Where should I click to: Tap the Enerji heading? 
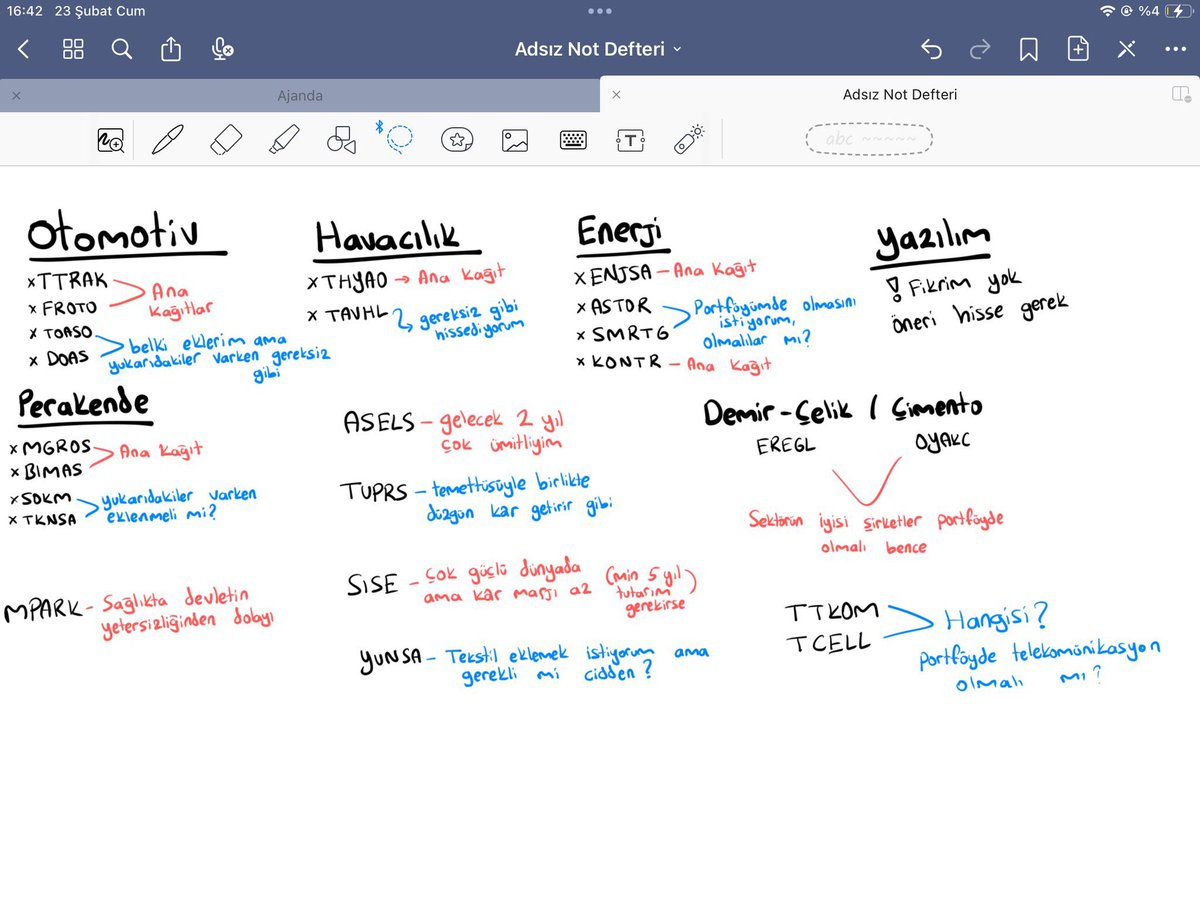pos(620,233)
